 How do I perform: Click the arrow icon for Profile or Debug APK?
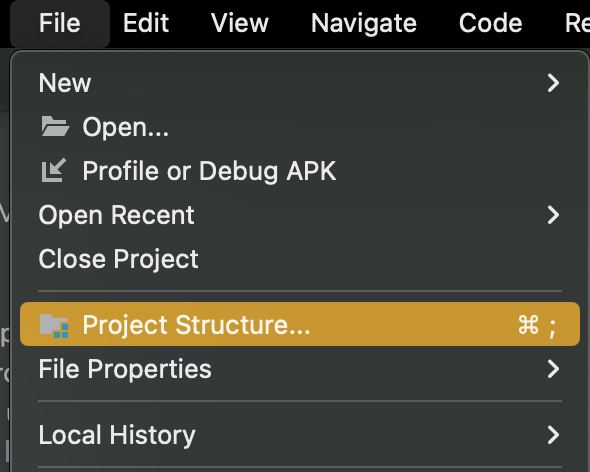(54, 171)
